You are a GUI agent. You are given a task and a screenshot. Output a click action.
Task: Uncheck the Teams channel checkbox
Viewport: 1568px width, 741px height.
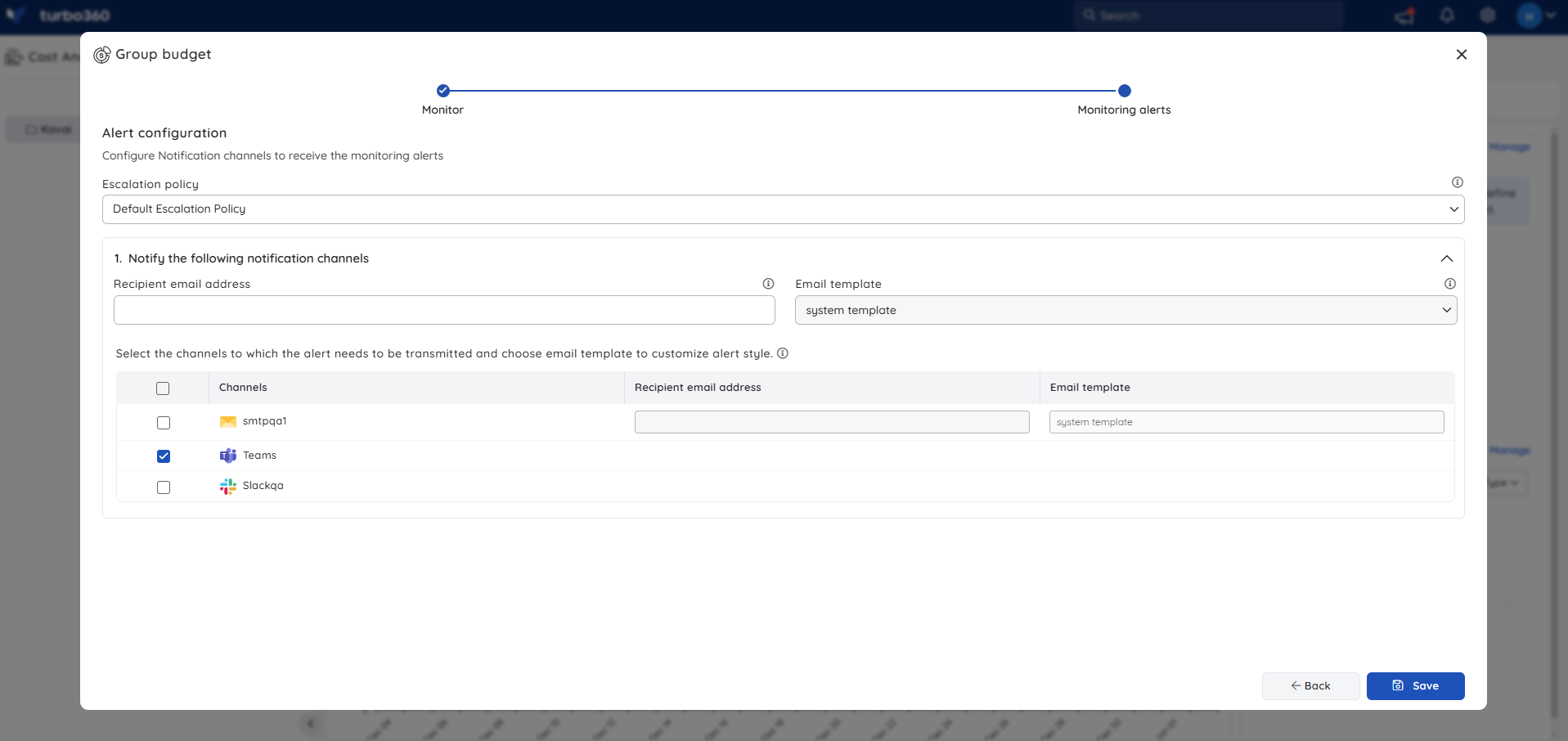[164, 456]
